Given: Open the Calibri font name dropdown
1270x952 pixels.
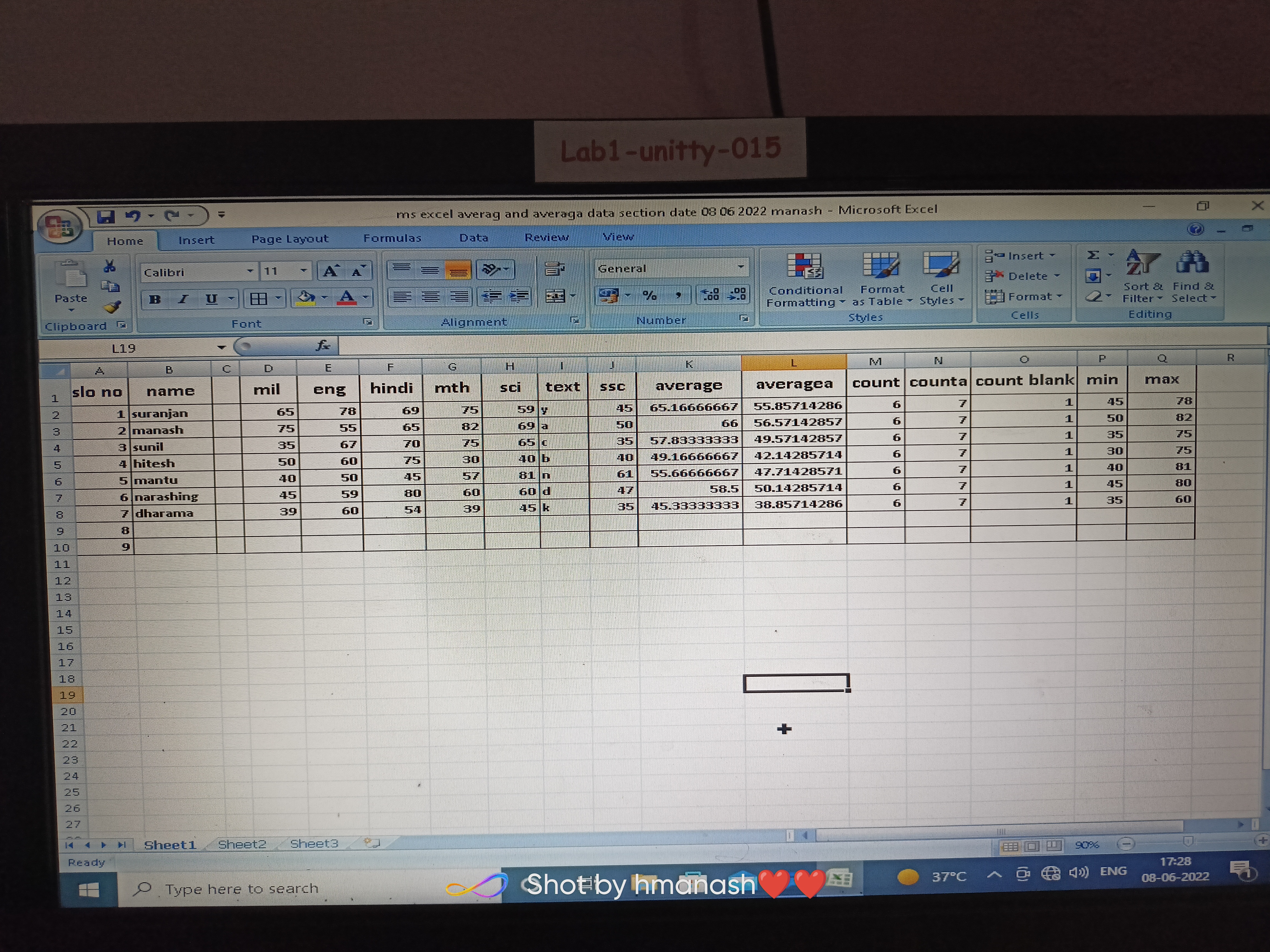Looking at the screenshot, I should (x=250, y=271).
